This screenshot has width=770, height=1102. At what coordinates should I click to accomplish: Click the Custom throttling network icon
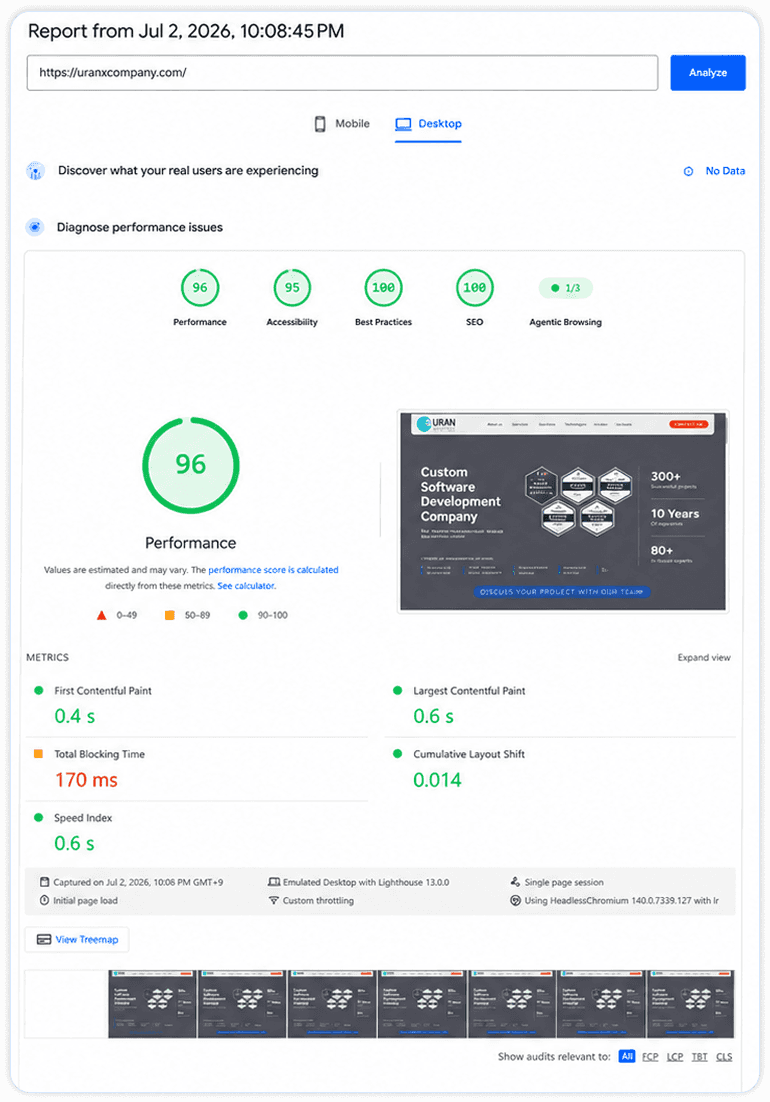click(274, 900)
